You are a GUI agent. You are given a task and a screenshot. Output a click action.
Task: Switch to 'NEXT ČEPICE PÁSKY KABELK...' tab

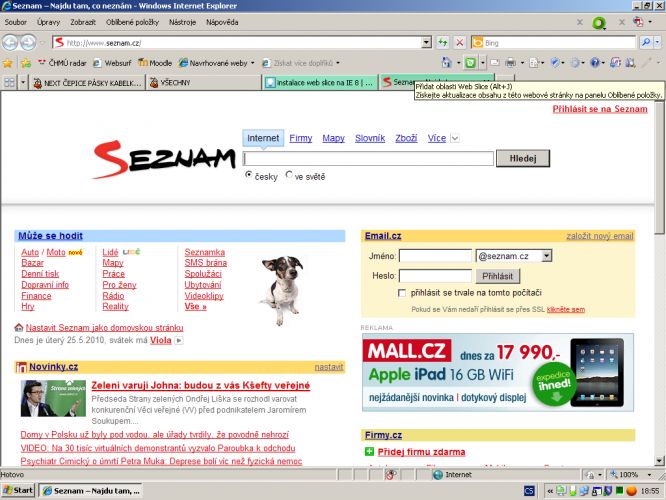click(x=87, y=82)
